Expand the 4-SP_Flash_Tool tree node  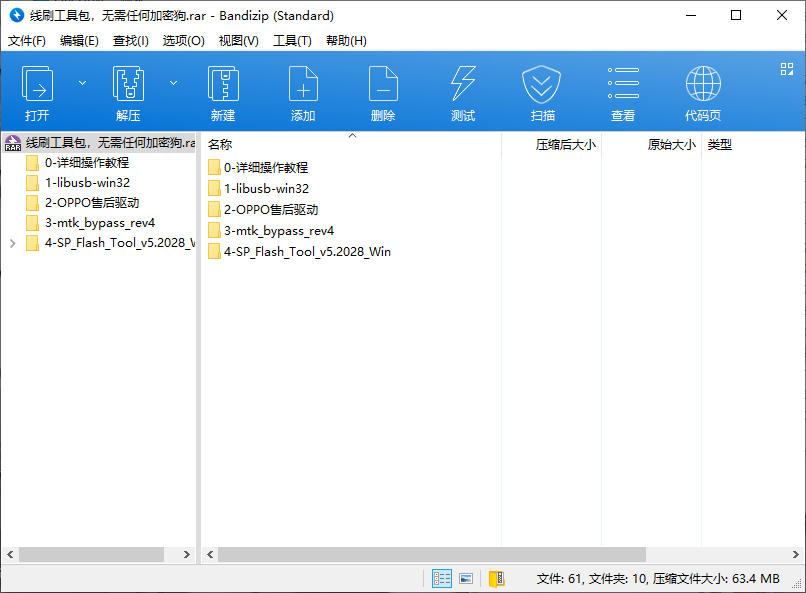click(x=12, y=243)
